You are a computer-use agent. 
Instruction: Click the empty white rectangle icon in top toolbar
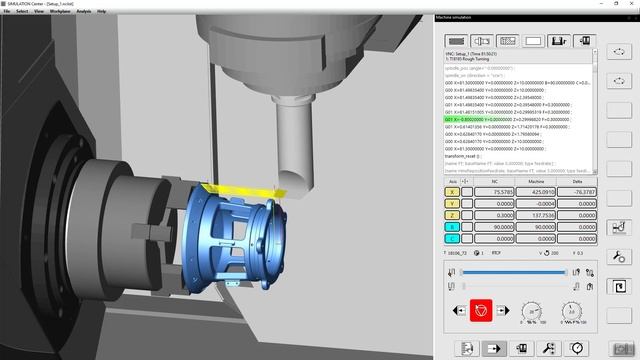[533, 41]
